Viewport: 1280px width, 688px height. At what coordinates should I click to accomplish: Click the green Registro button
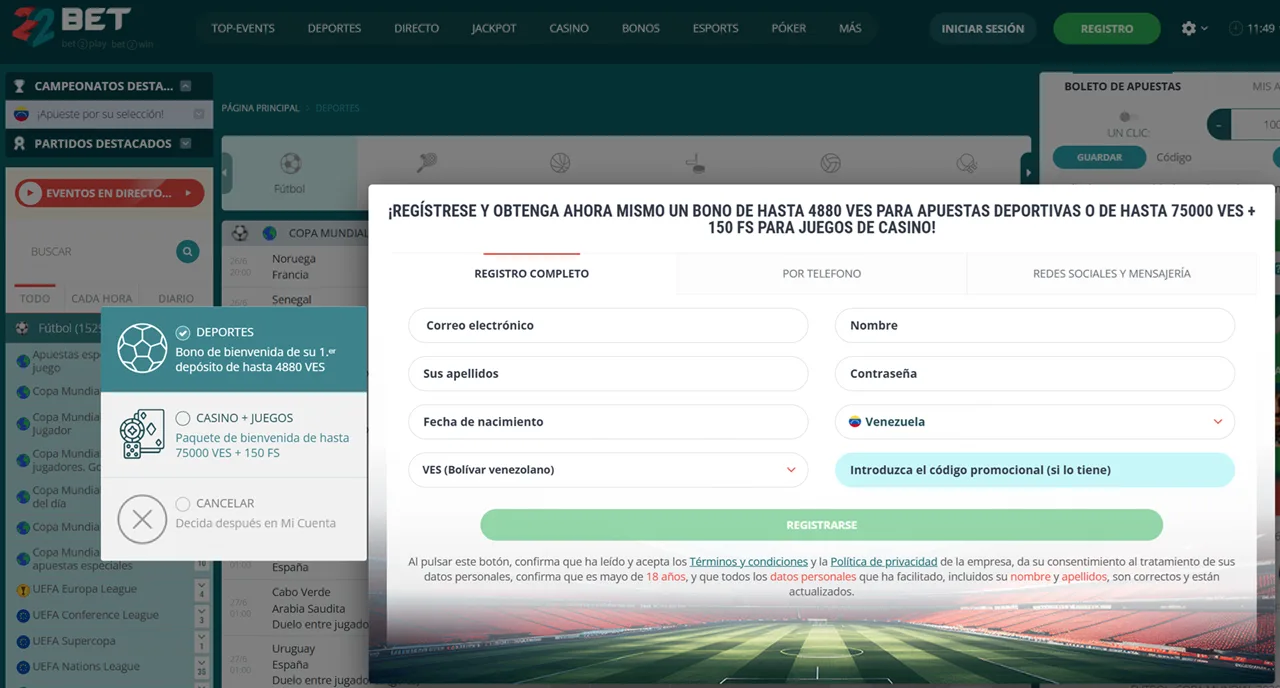(x=1107, y=29)
